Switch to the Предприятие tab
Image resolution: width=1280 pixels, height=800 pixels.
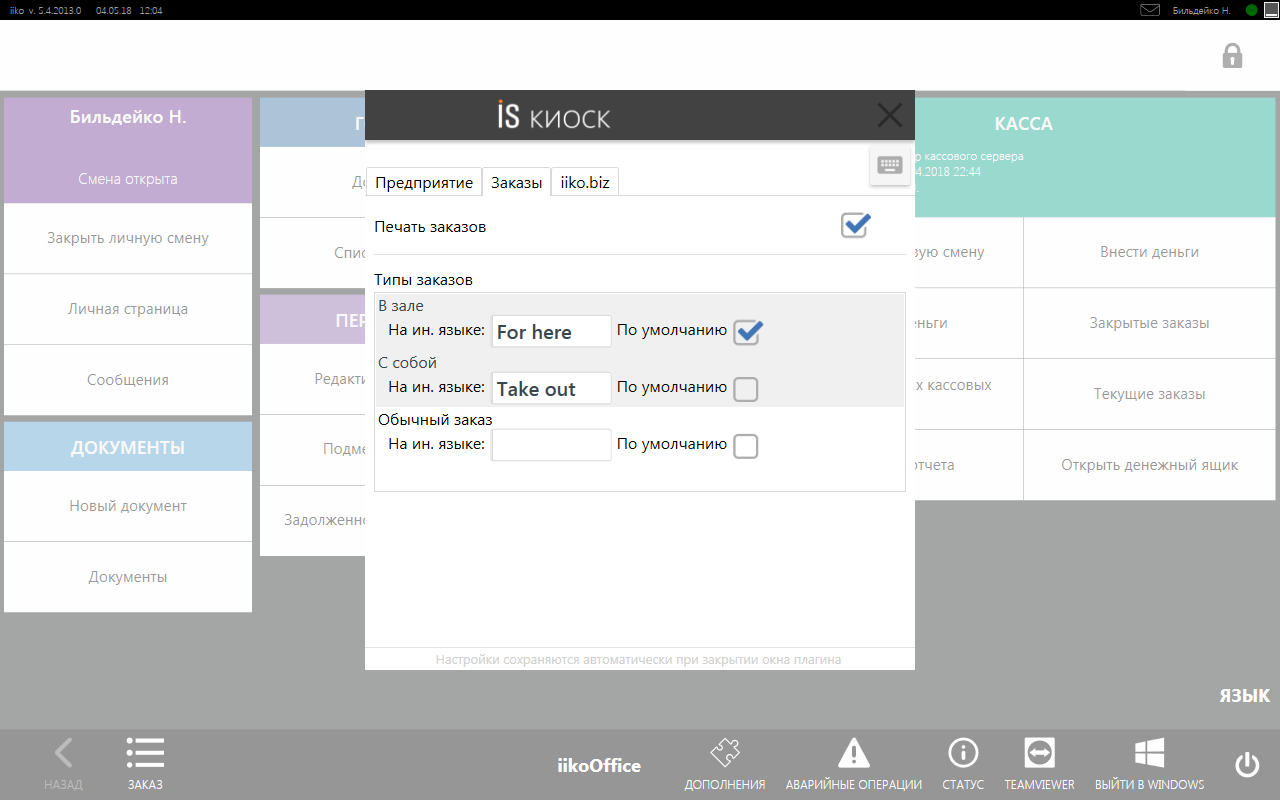click(x=424, y=182)
